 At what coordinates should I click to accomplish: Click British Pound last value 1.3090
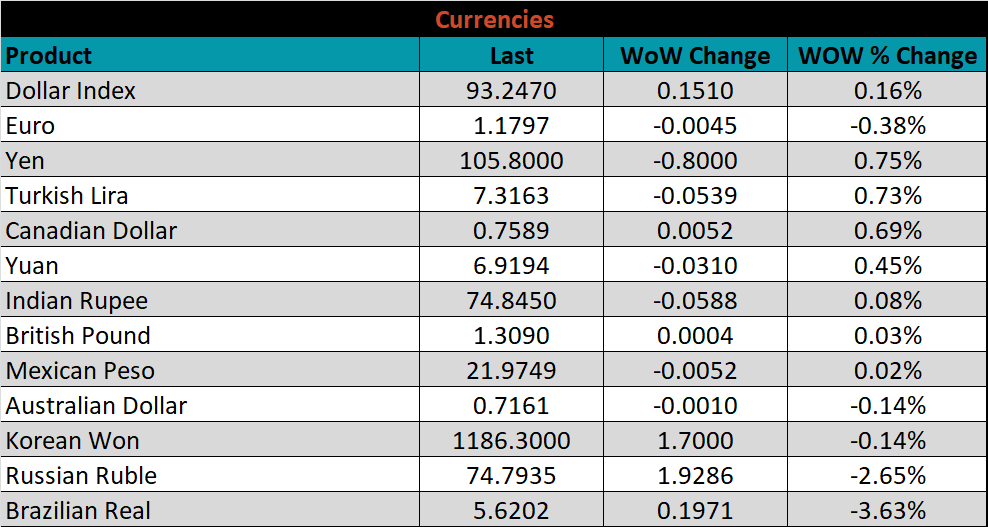511,336
